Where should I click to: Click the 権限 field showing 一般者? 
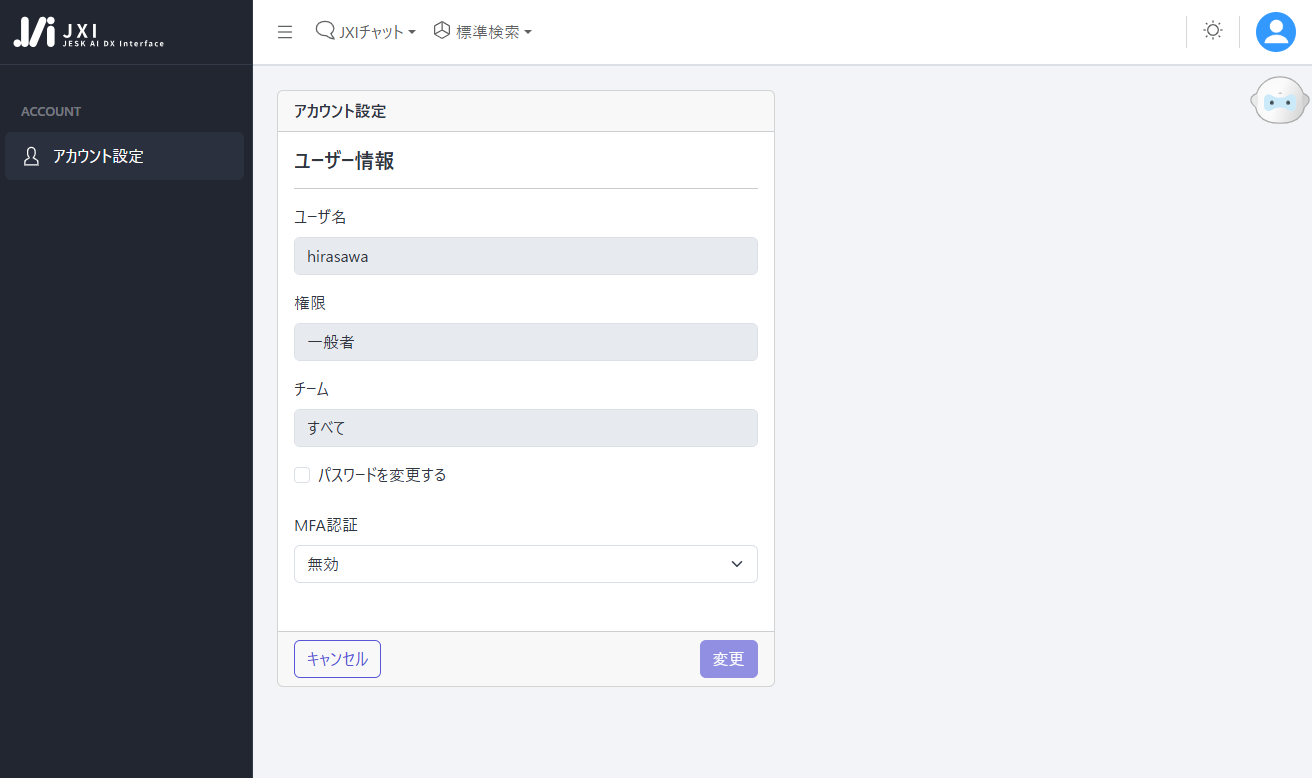525,342
